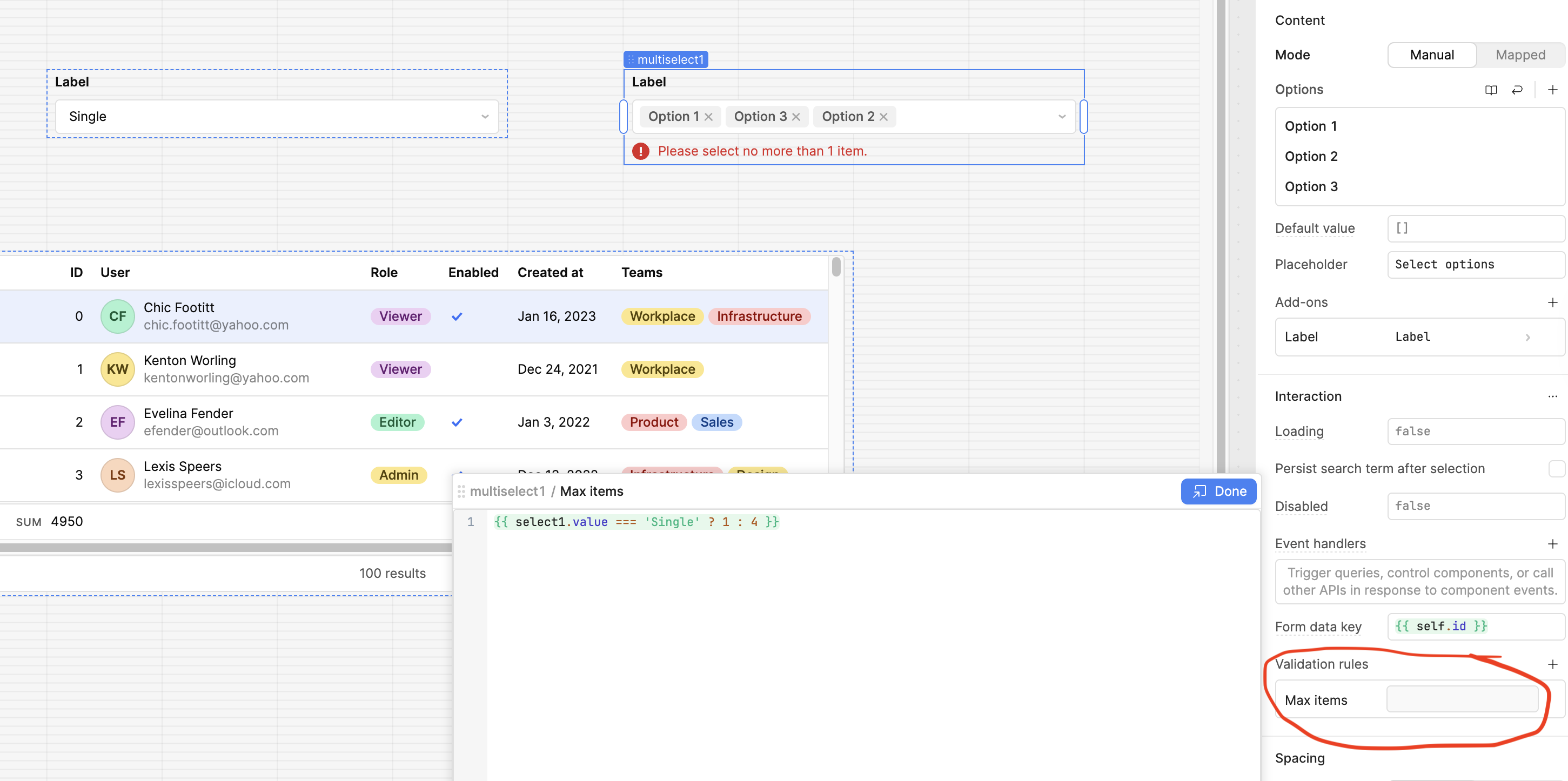Click the Done button
Screen dimensions: 1568x781
[1218, 492]
